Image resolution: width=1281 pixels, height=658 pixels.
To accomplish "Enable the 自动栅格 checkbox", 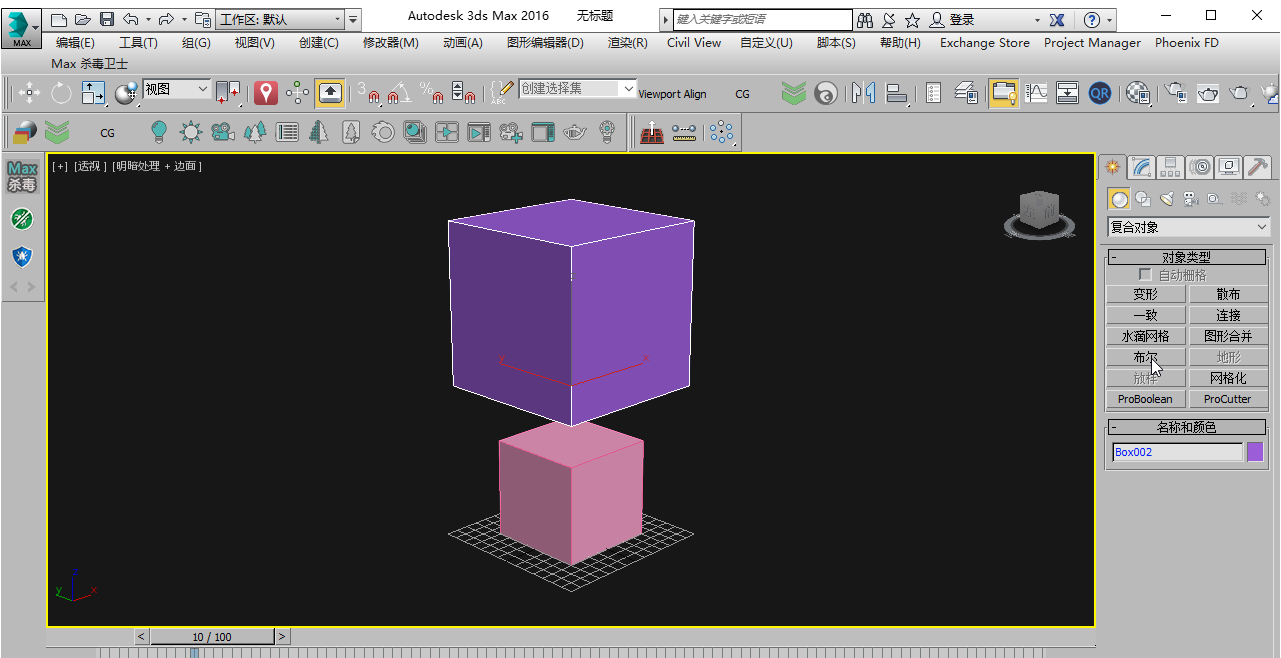I will pos(1145,275).
